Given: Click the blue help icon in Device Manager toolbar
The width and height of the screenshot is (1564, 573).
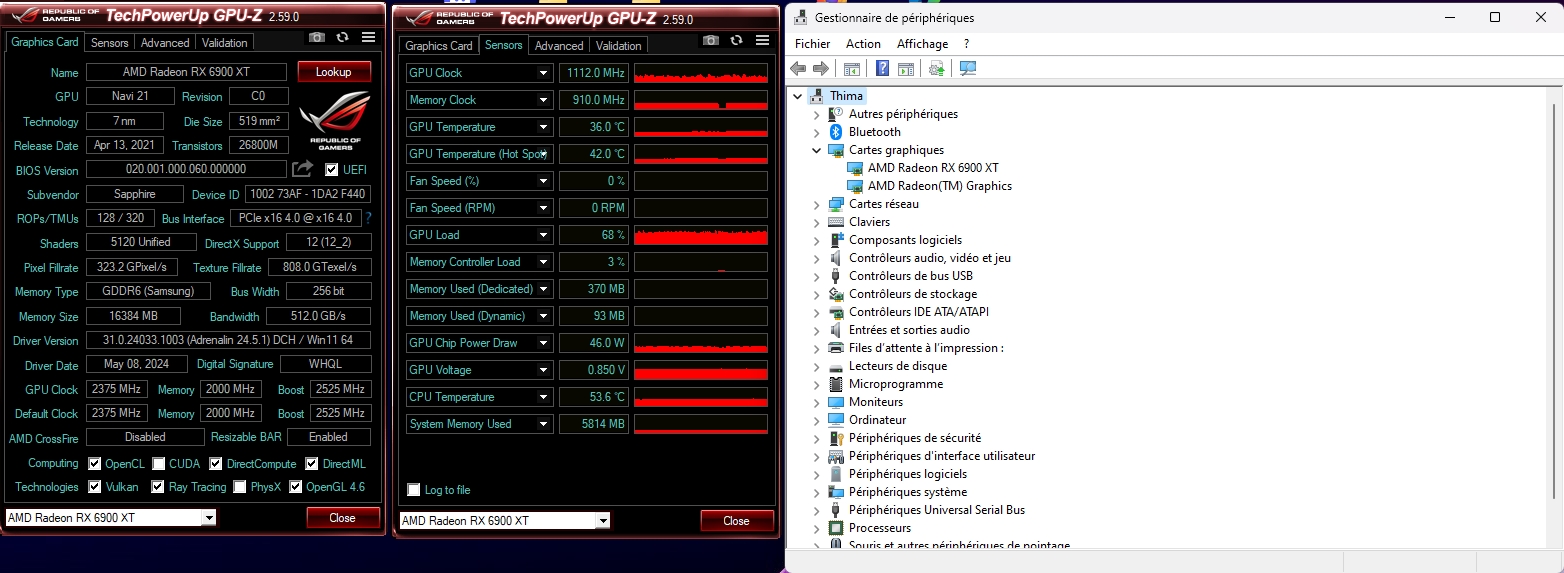Looking at the screenshot, I should (882, 68).
